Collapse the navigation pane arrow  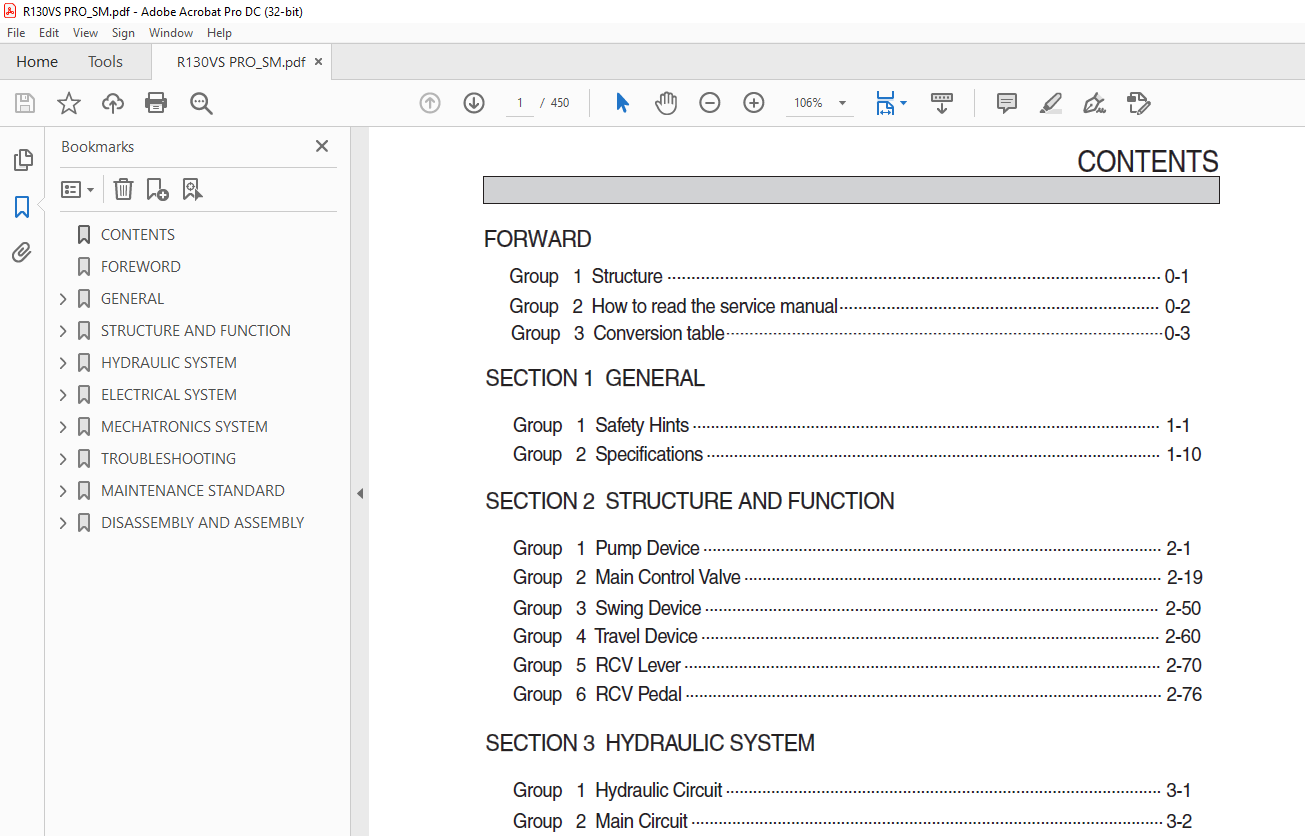click(360, 493)
